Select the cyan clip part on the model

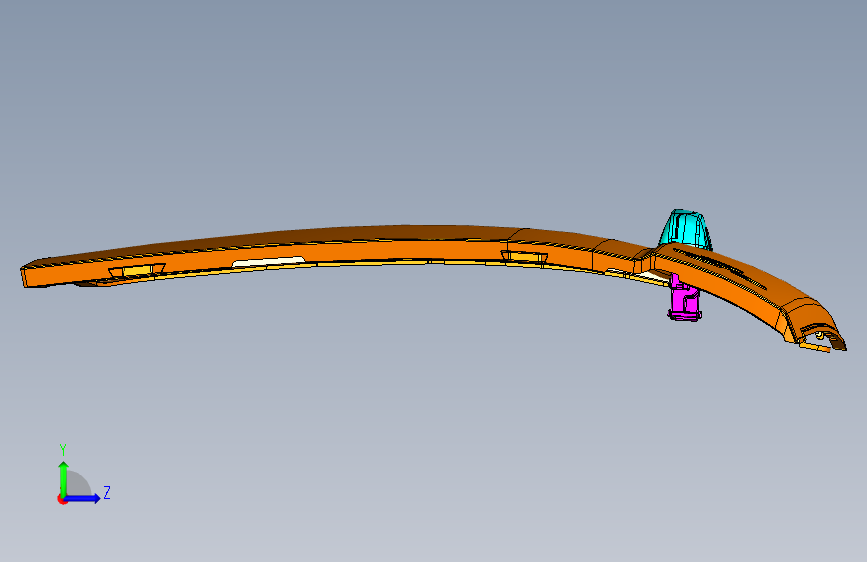[686, 228]
